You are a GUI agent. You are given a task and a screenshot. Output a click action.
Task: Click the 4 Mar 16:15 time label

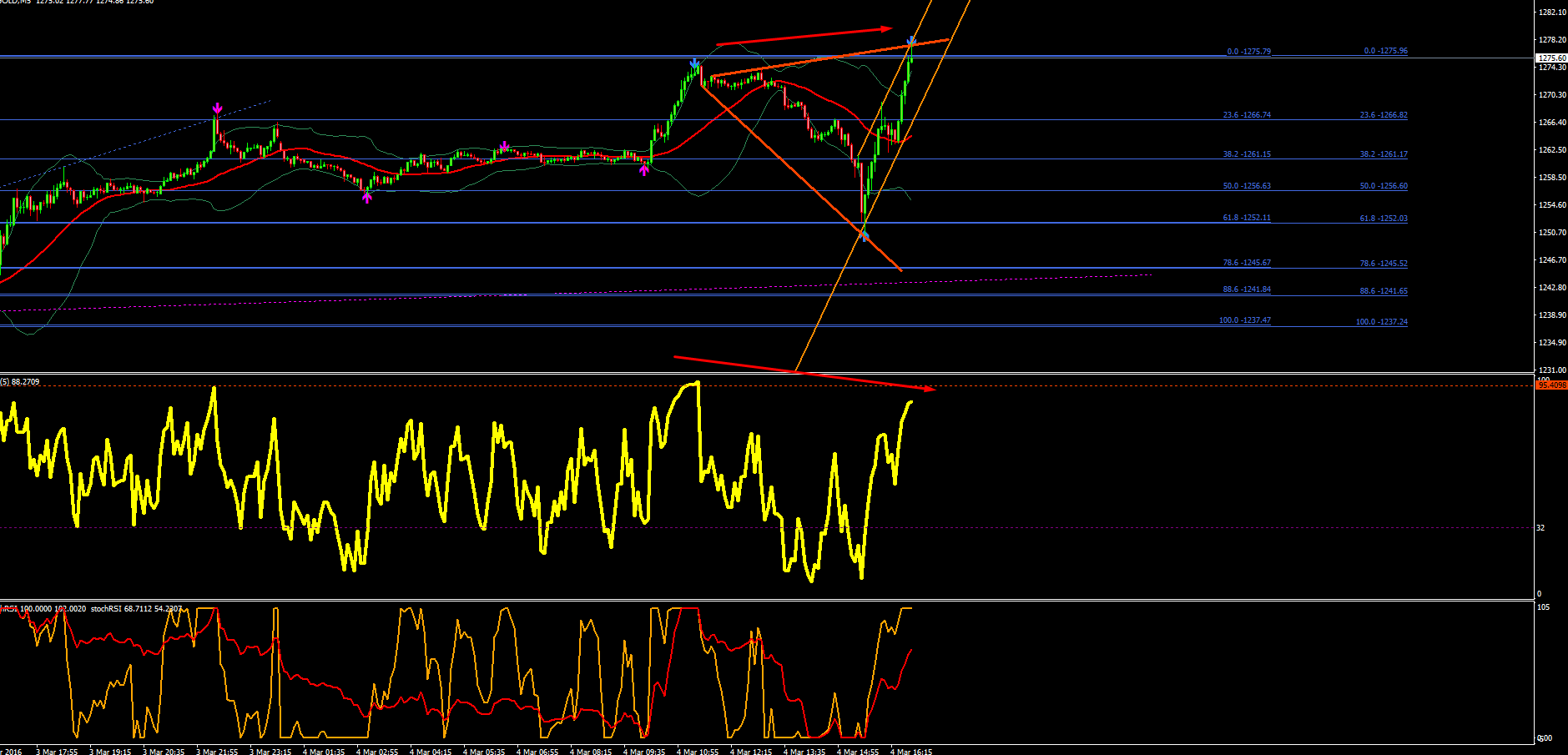click(911, 752)
